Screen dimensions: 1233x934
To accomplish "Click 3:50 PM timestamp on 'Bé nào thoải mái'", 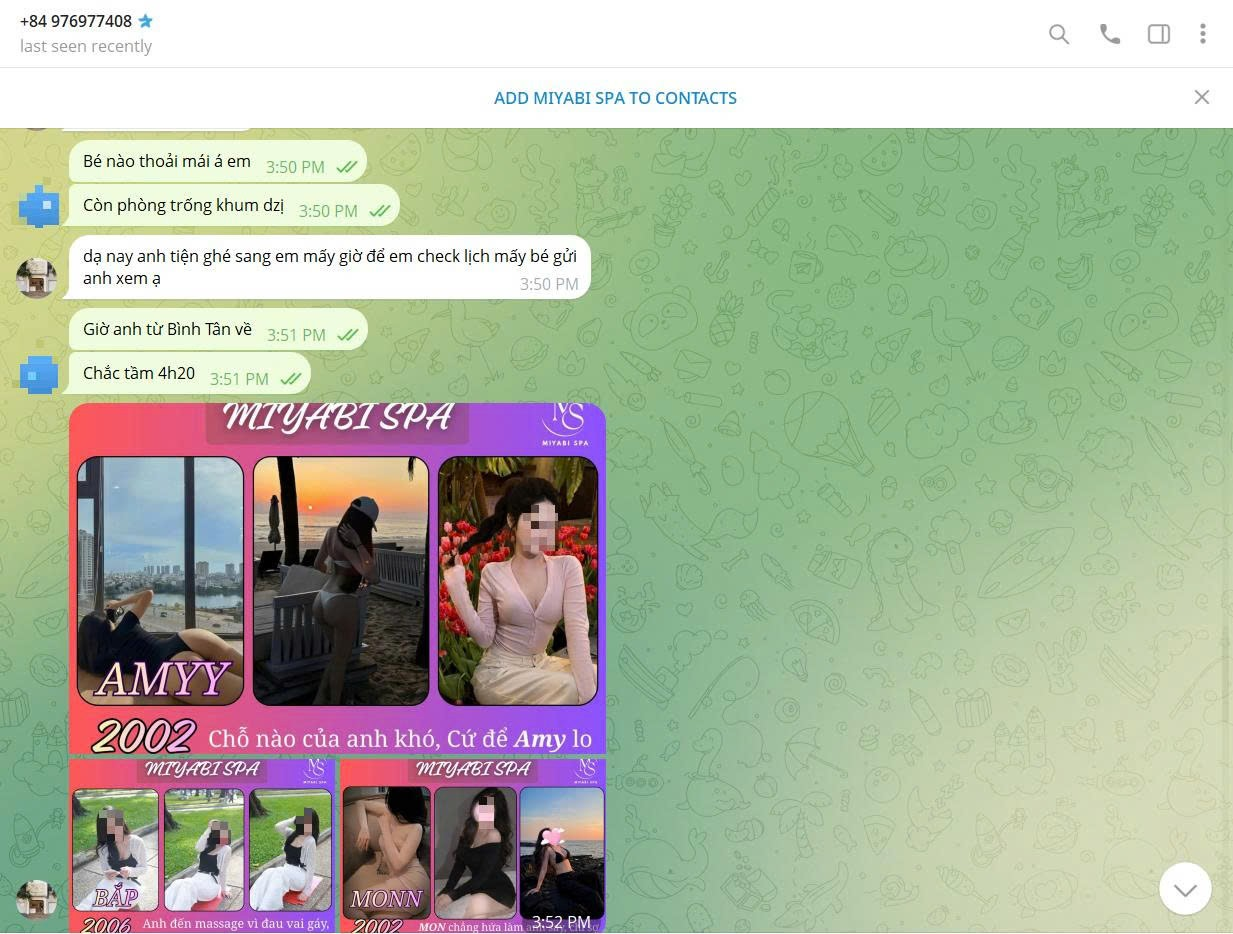I will click(295, 167).
